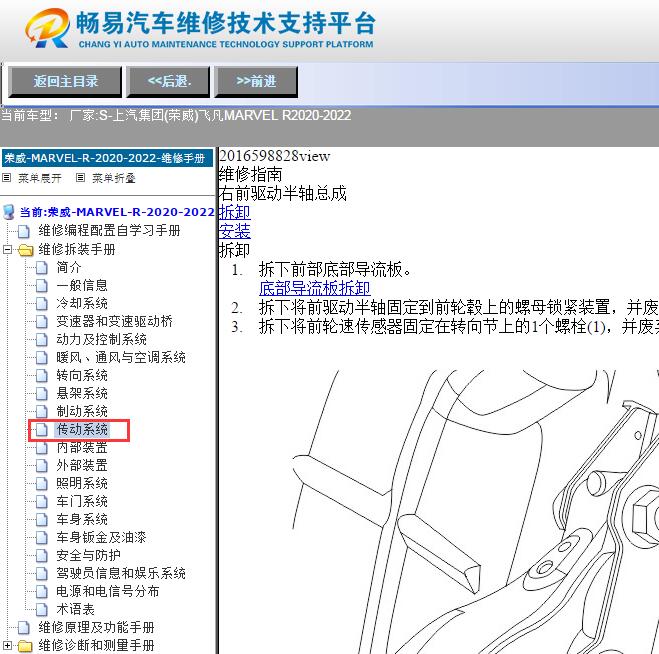
Task: Click page icon beside 传动系统
Action: [x=42, y=430]
